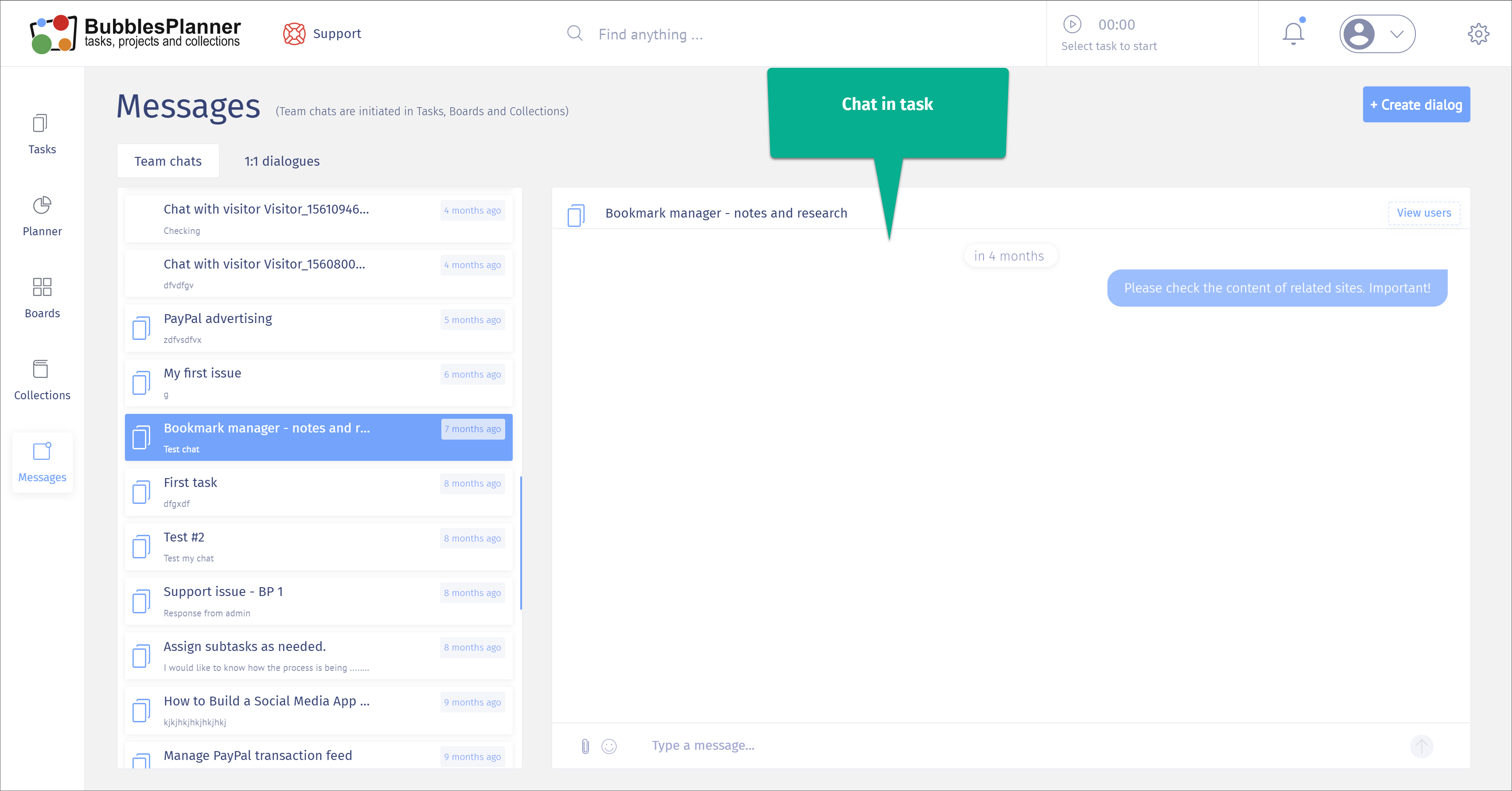Screen dimensions: 1512x791
Task: Open the My first issue chat
Action: click(319, 382)
